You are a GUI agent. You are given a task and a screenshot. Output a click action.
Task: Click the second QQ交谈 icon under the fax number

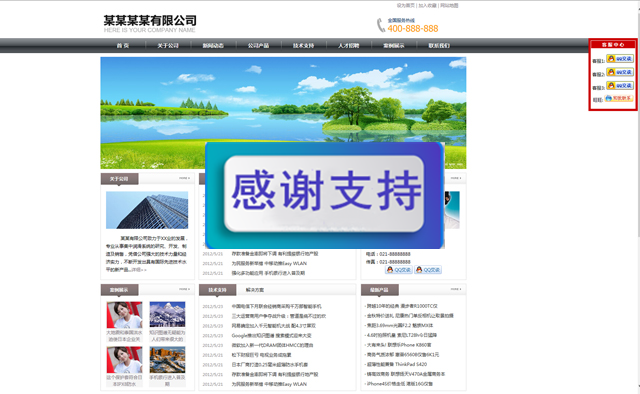point(428,270)
